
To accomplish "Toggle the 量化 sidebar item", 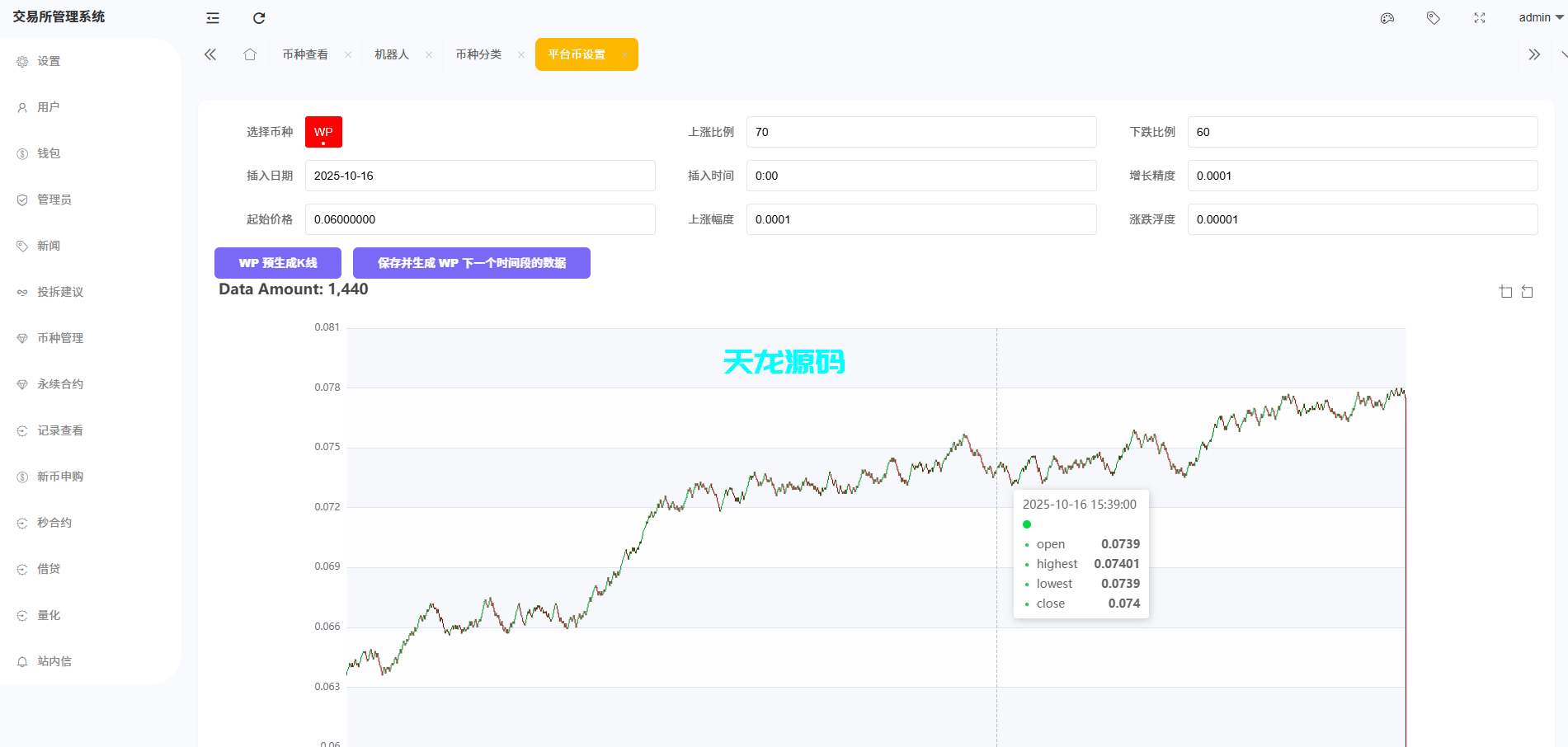I will point(51,614).
